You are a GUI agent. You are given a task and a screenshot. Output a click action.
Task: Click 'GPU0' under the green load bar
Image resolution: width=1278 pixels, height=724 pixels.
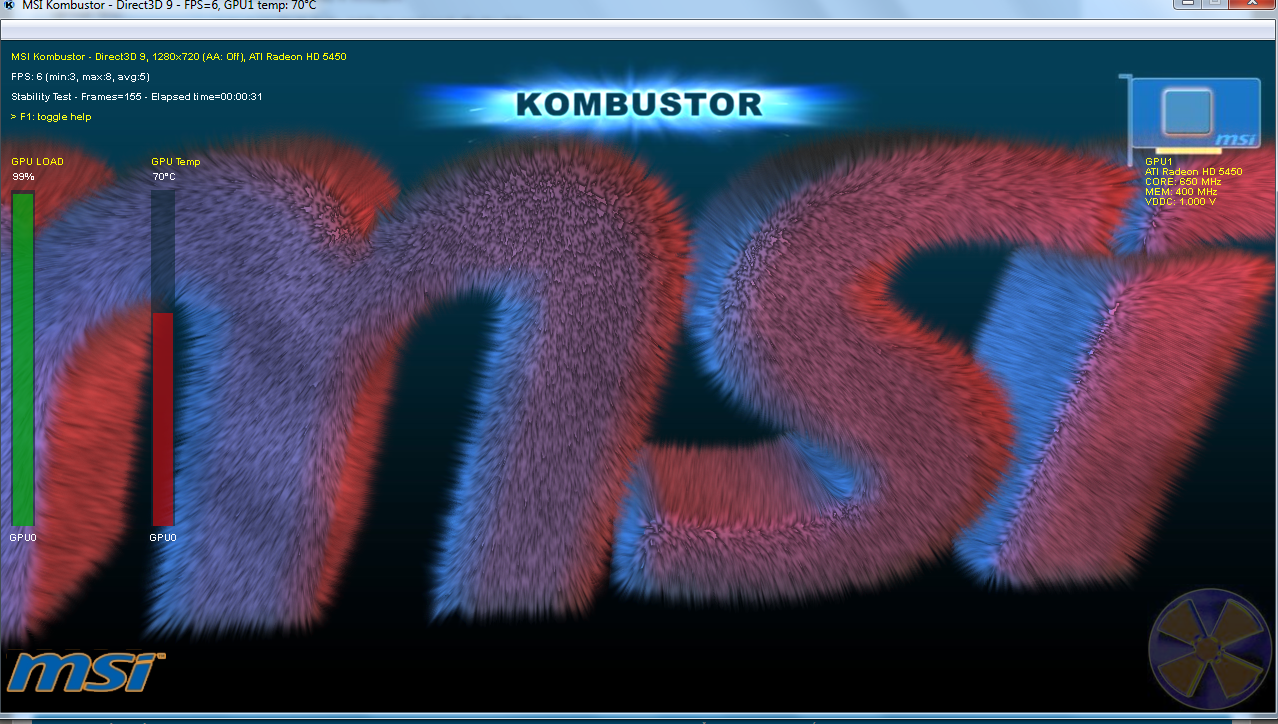23,538
